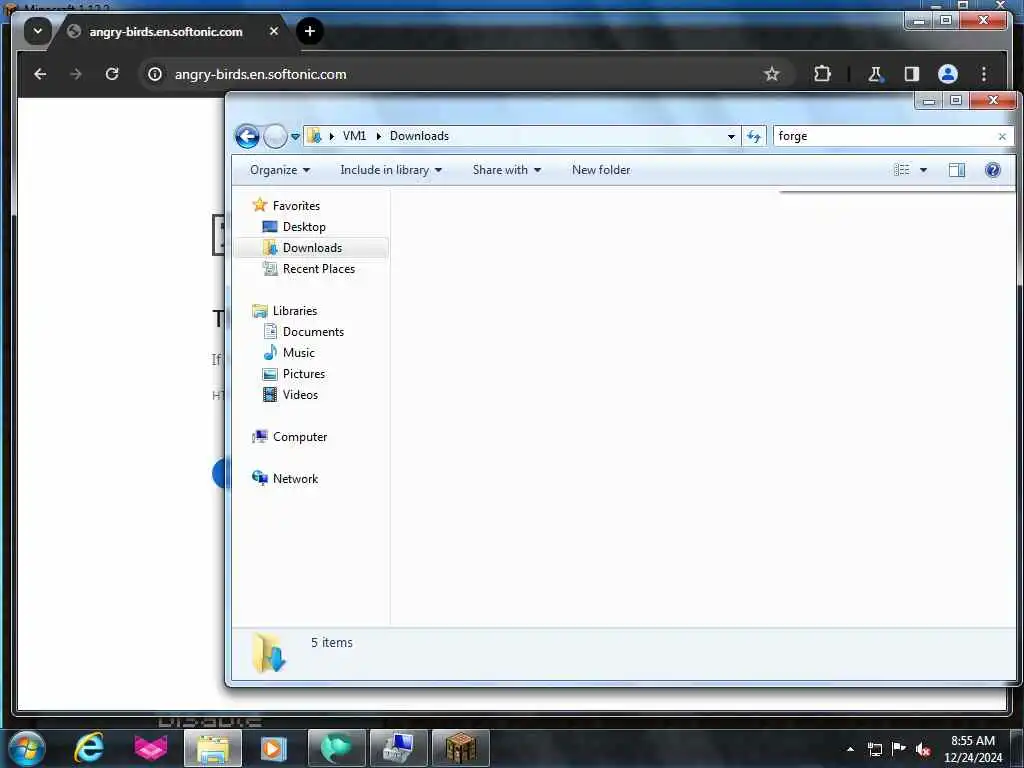Show hidden tray icons arrow
Viewport: 1024px width, 768px height.
[x=850, y=749]
